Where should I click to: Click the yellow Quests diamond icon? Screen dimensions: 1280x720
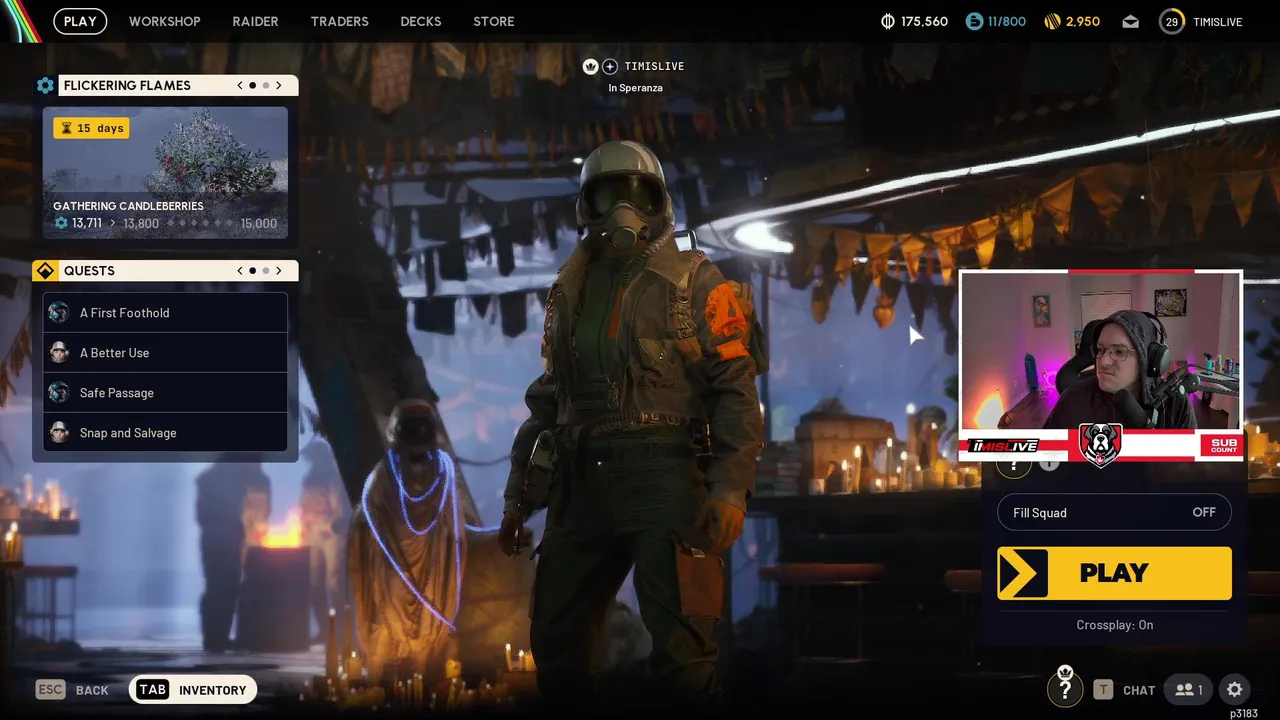(x=45, y=271)
